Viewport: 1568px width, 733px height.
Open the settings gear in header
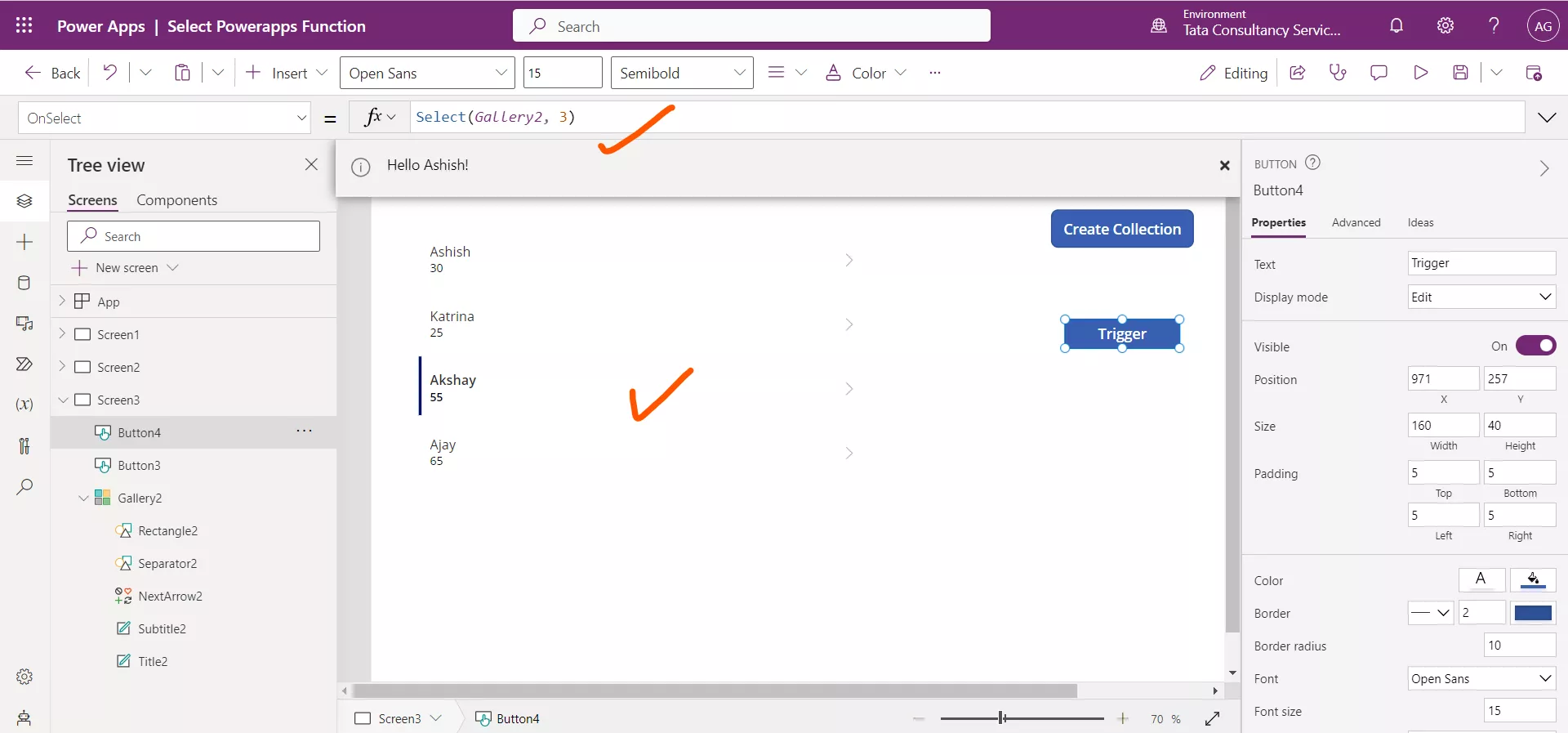pos(1445,25)
